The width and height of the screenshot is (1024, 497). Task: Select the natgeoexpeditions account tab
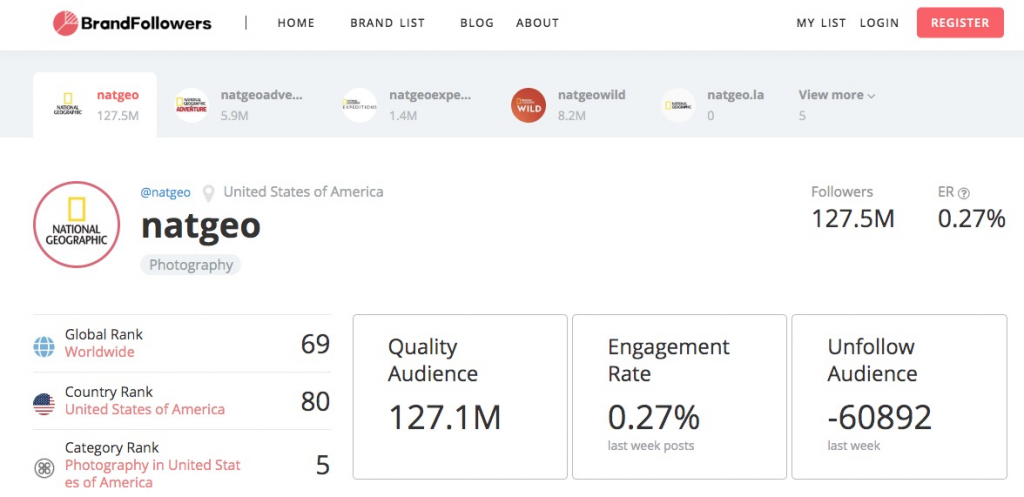(407, 105)
